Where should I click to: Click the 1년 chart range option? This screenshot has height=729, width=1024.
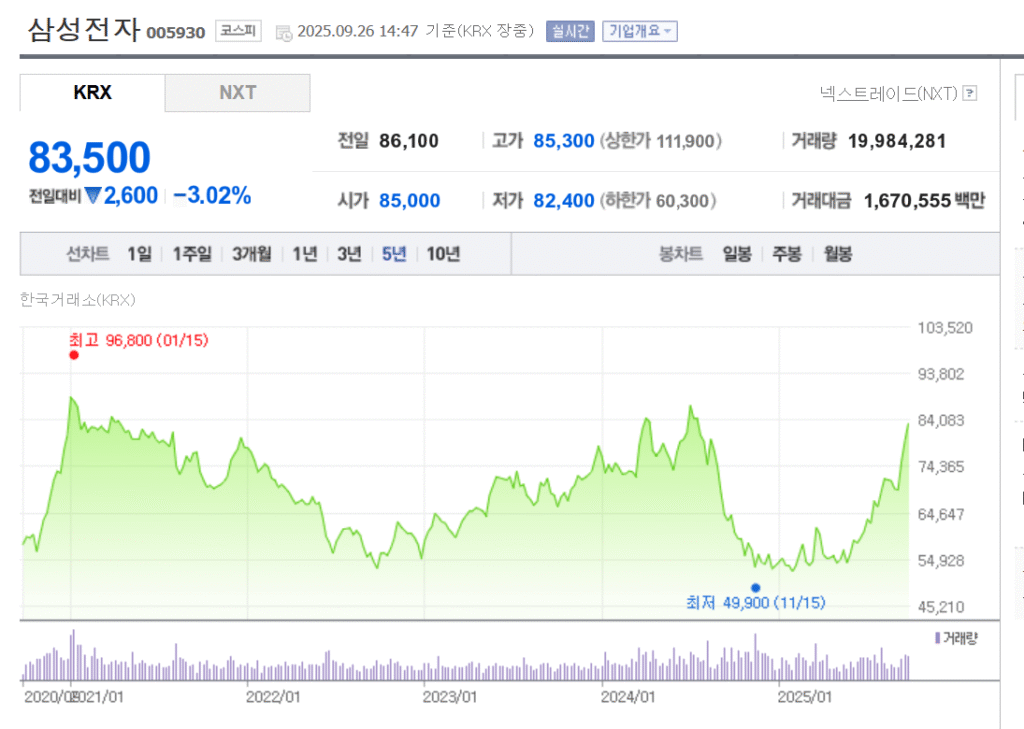pos(304,254)
